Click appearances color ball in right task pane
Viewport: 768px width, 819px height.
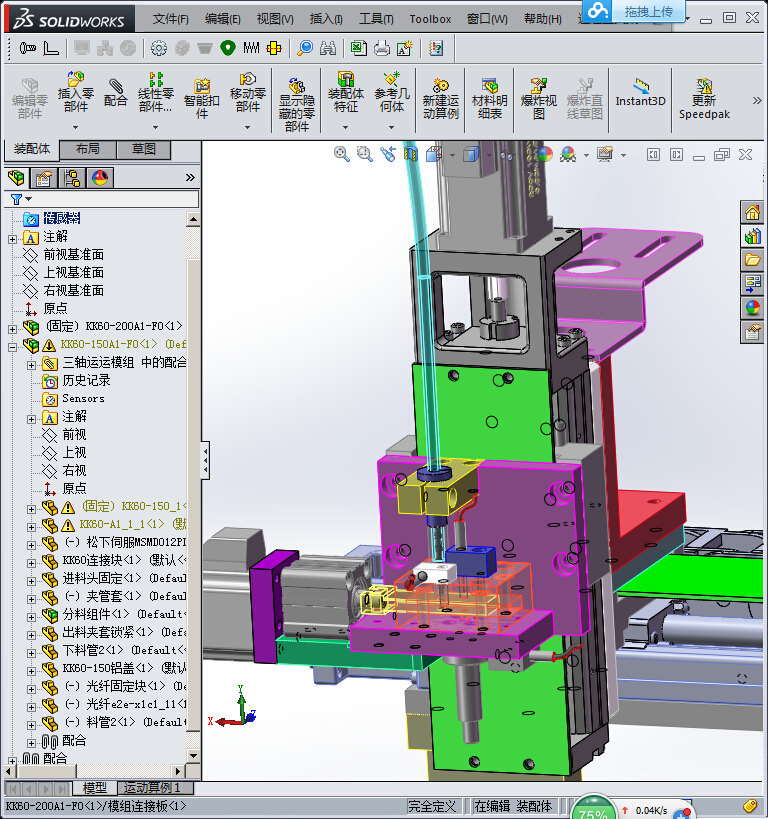(752, 308)
